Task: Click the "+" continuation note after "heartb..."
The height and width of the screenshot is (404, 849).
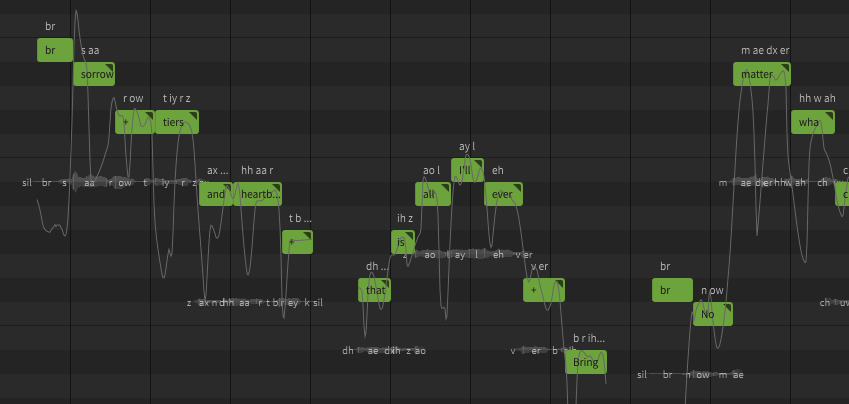Action: pyautogui.click(x=297, y=242)
